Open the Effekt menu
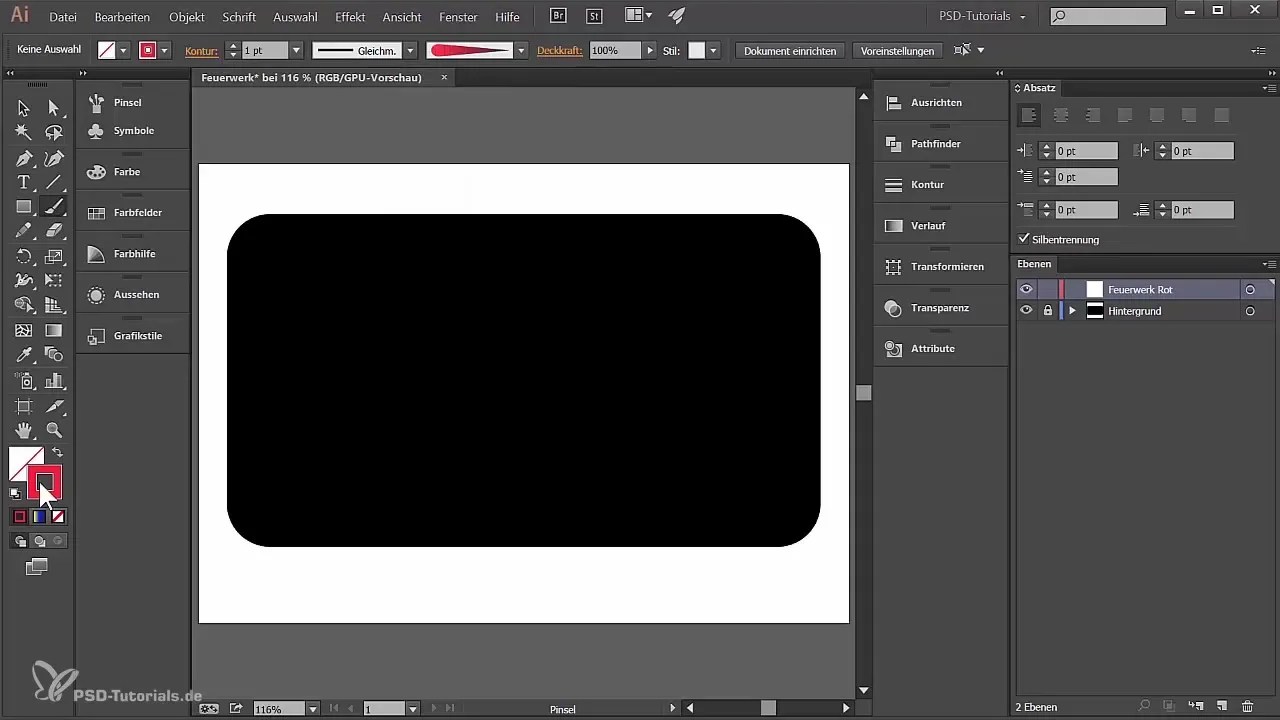This screenshot has height=720, width=1280. click(350, 17)
